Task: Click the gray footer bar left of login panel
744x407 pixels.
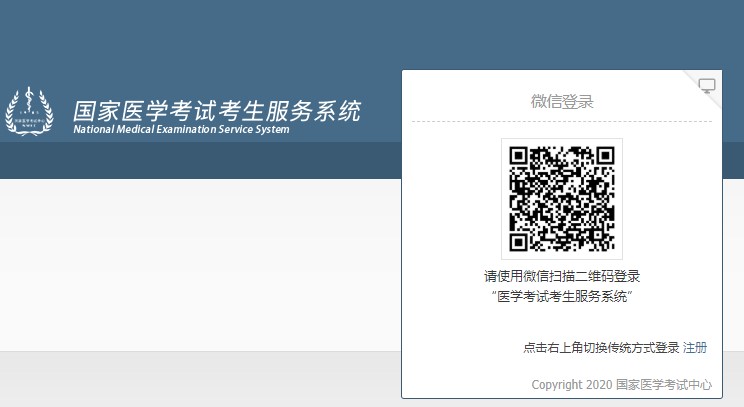Action: 200,380
